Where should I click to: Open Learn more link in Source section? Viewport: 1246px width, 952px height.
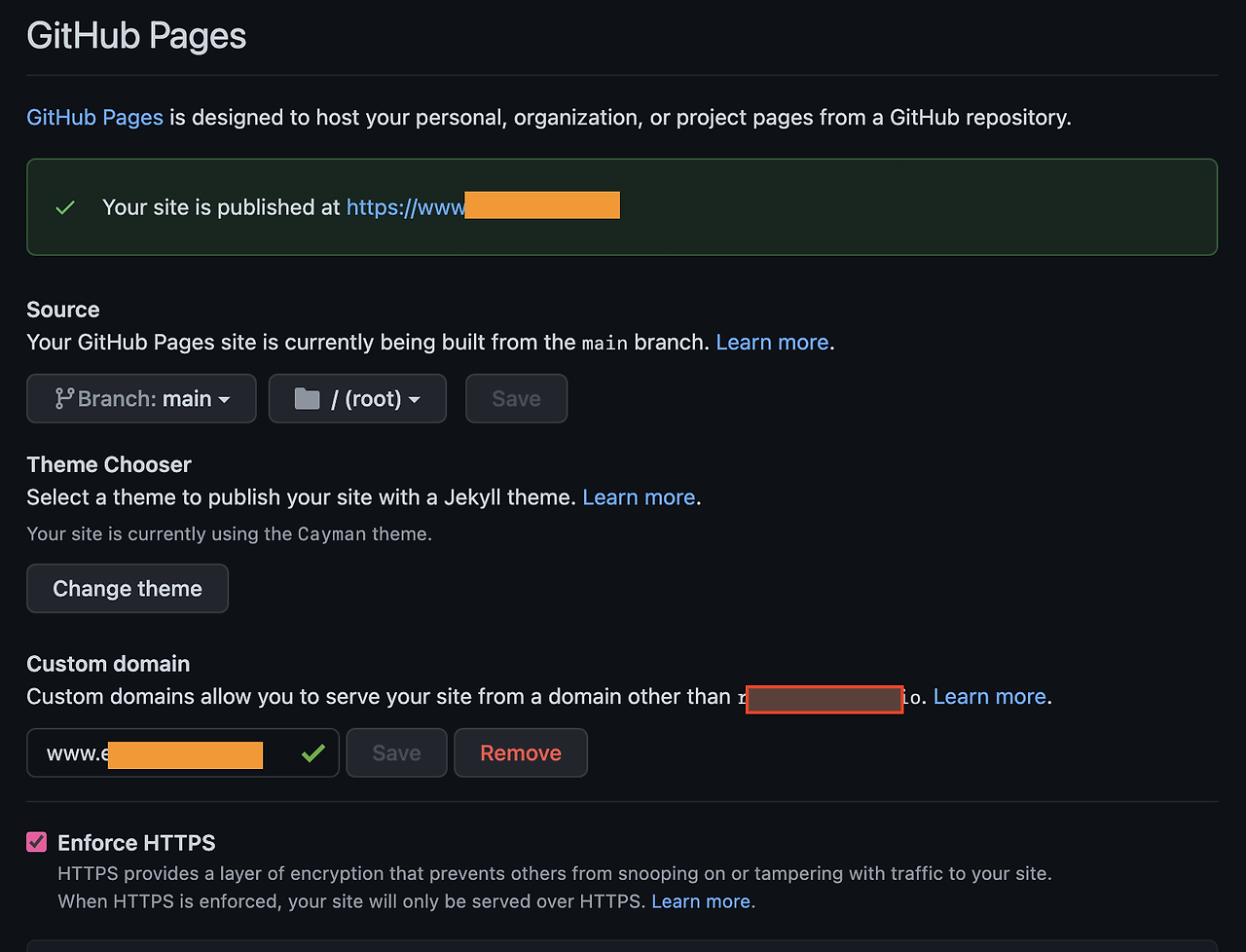pos(772,342)
